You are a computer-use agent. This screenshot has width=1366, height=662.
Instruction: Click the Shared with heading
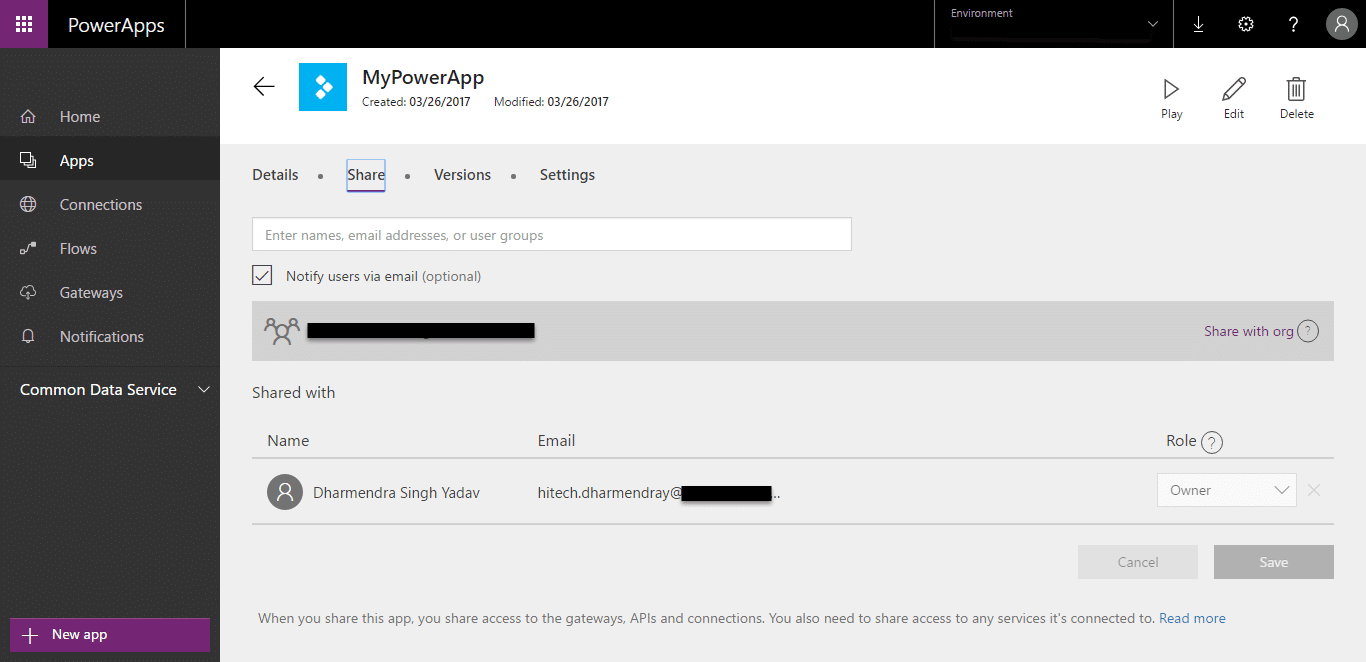293,393
